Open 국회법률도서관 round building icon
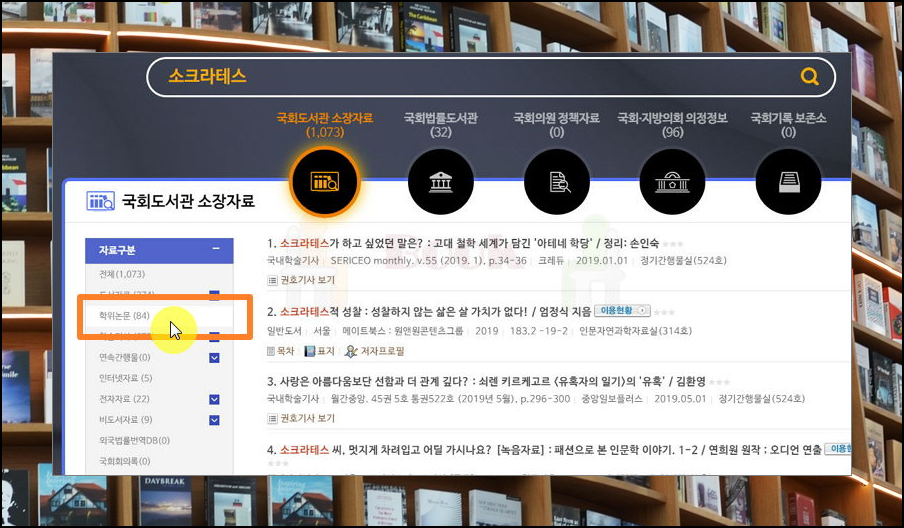Viewport: 904px width, 528px height. (440, 182)
